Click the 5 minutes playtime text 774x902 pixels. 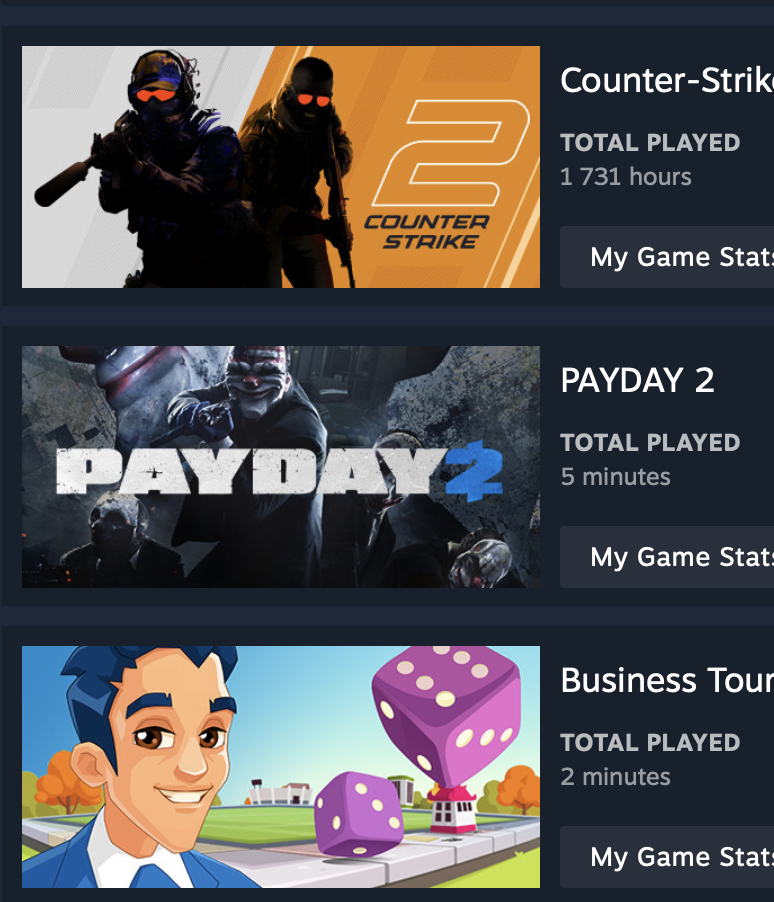[x=615, y=477]
